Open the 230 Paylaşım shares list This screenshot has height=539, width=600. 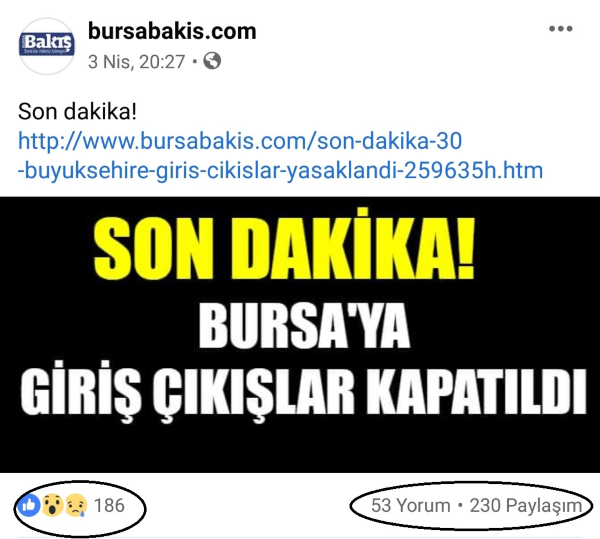pos(526,506)
